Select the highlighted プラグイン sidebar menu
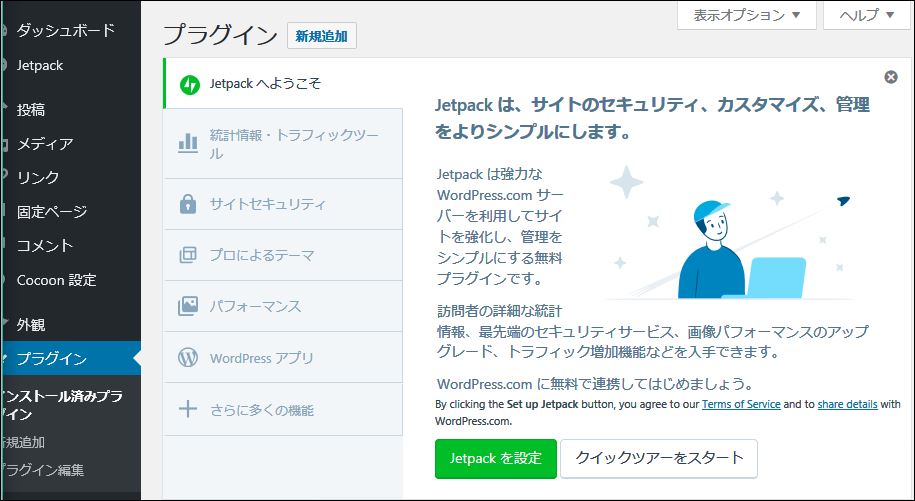Image resolution: width=915 pixels, height=501 pixels. tap(70, 358)
